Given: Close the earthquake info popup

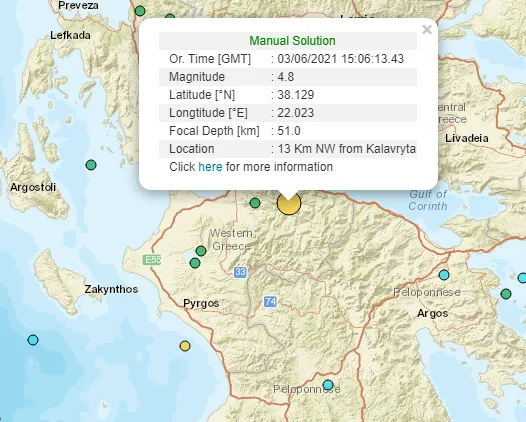Looking at the screenshot, I should (427, 30).
